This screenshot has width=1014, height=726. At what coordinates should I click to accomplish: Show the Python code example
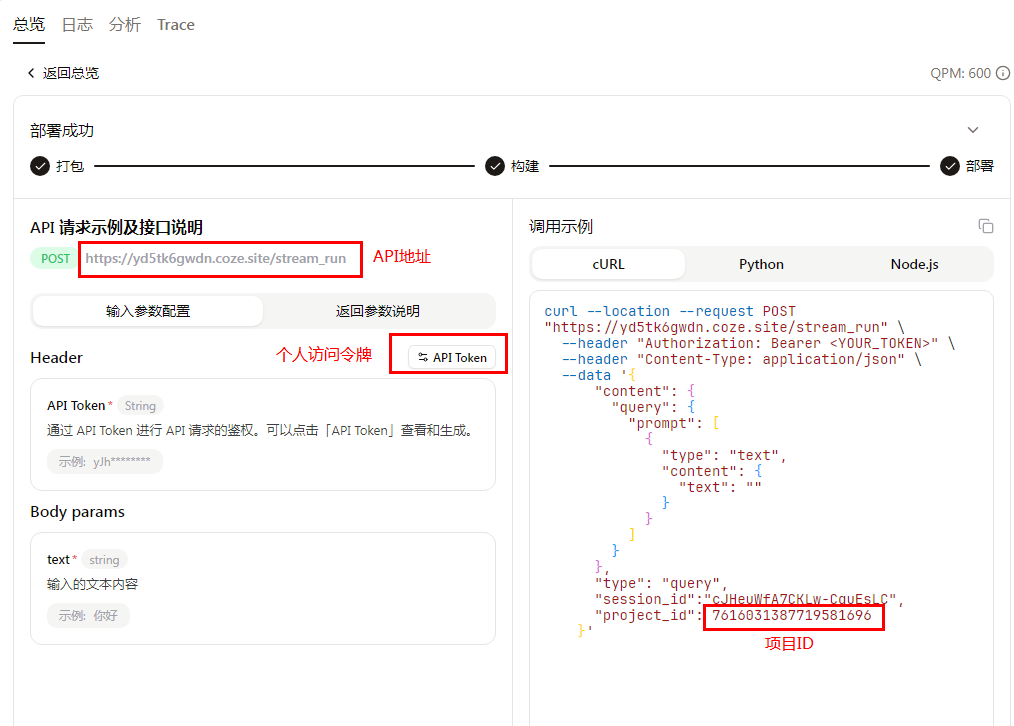click(761, 264)
